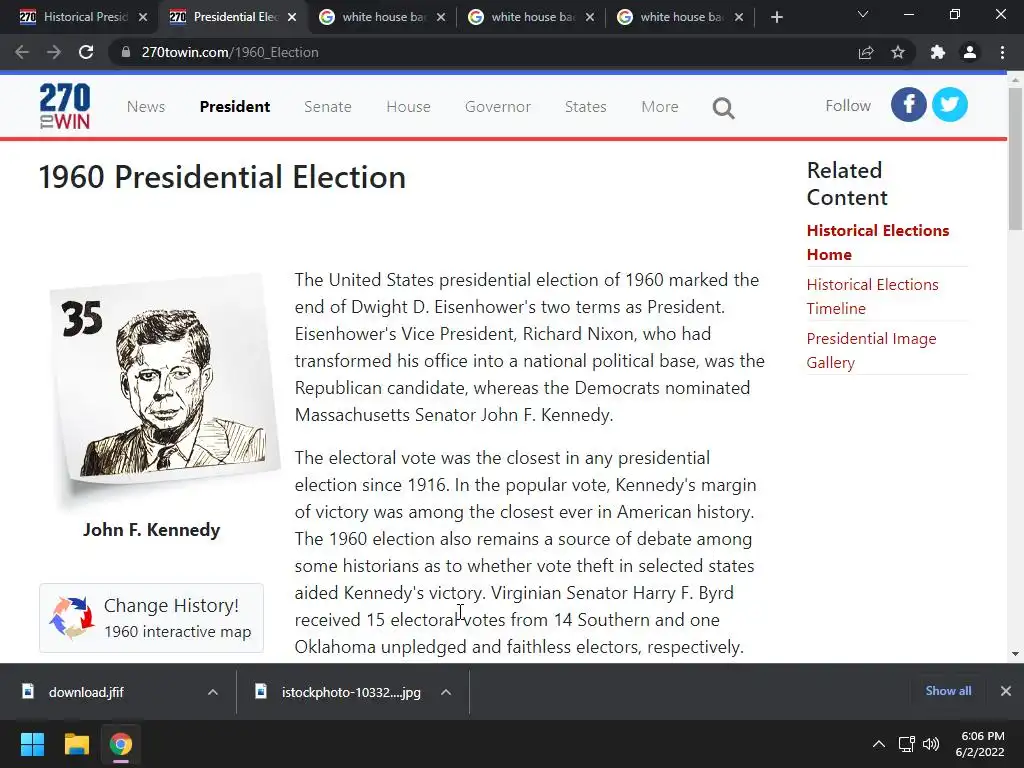Open the 270toWin Twitter page icon

pos(950,104)
